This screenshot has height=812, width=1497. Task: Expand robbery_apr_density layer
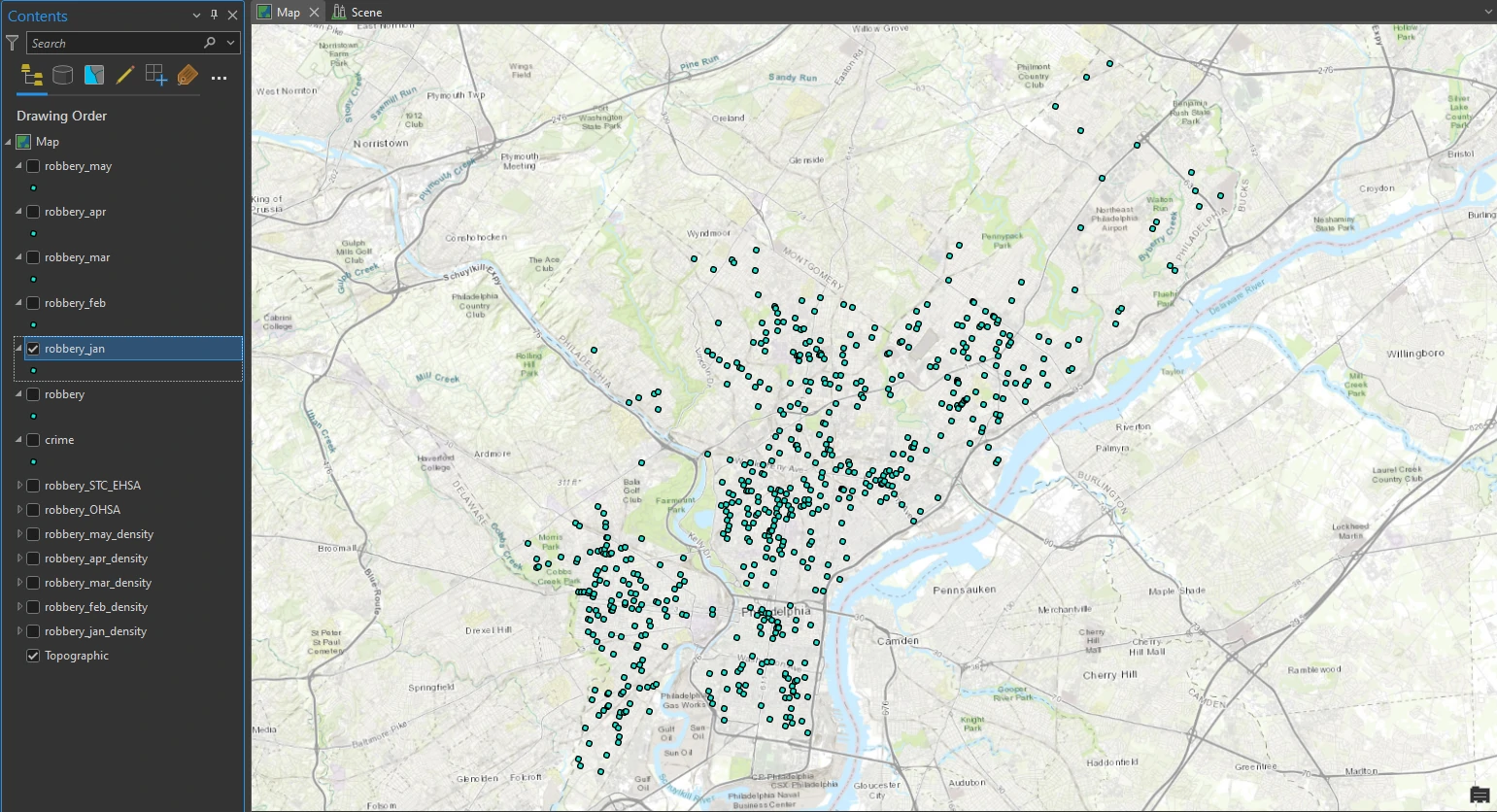pos(18,558)
